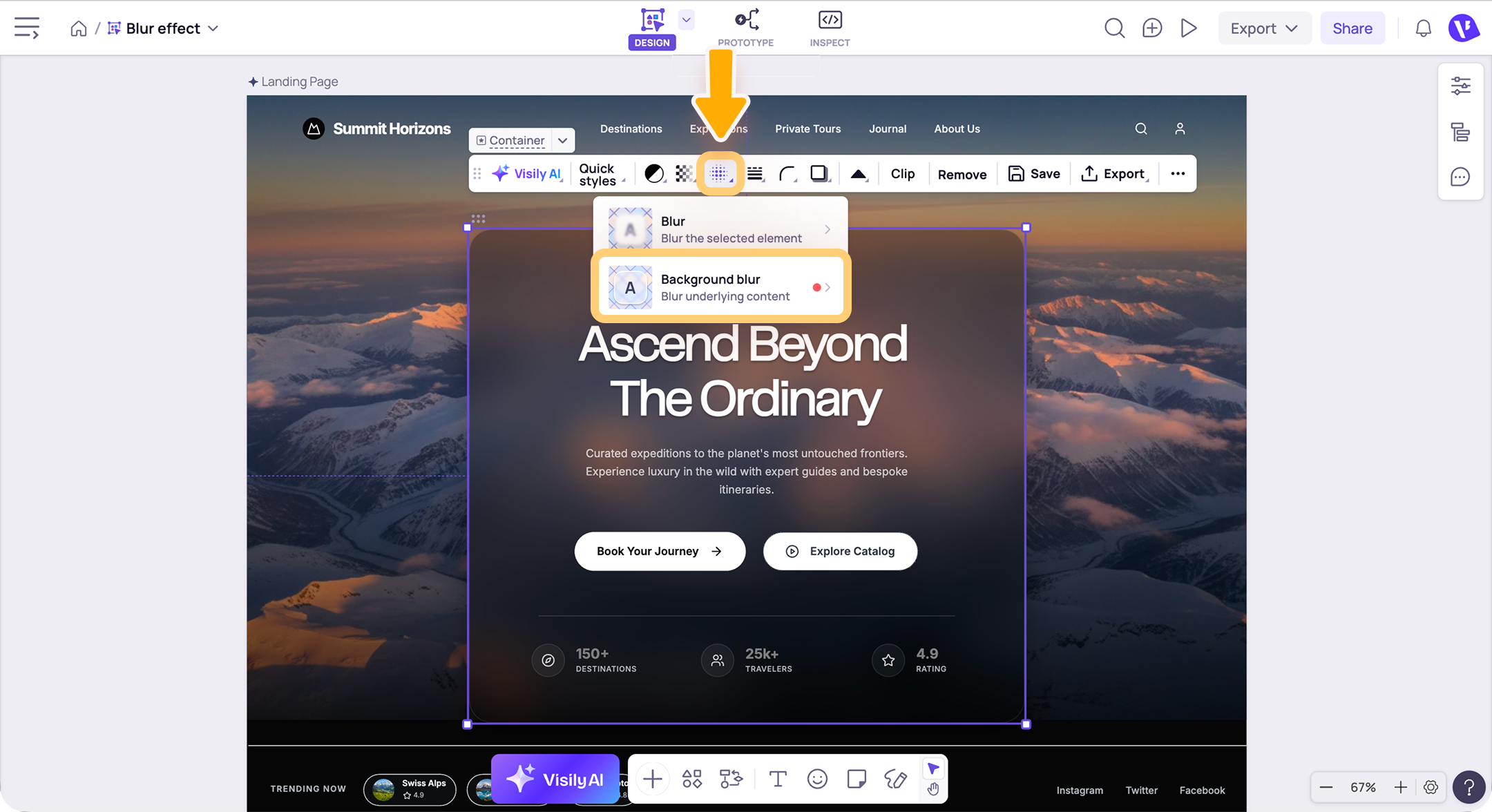Open Export in the floating toolbar
Image resolution: width=1492 pixels, height=812 pixels.
coord(1114,173)
